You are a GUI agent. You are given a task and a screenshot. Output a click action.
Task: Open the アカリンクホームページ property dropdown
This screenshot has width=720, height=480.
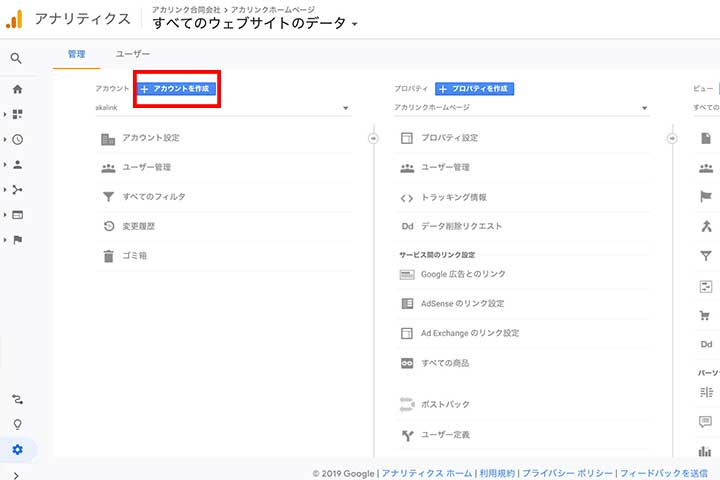(x=521, y=108)
